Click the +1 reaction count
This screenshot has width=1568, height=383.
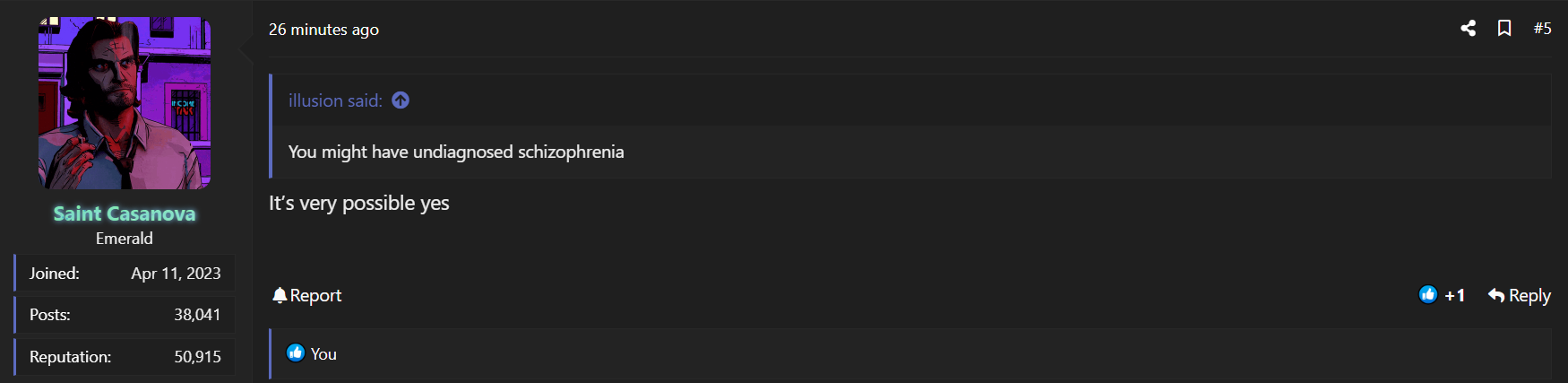click(1454, 295)
